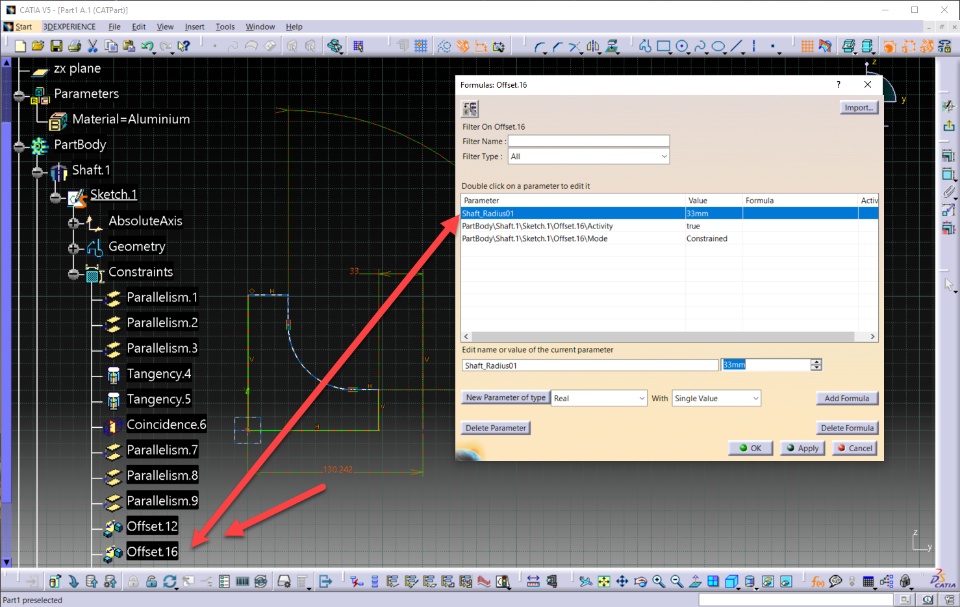Collapse the Shaft.1 tree node

38,172
